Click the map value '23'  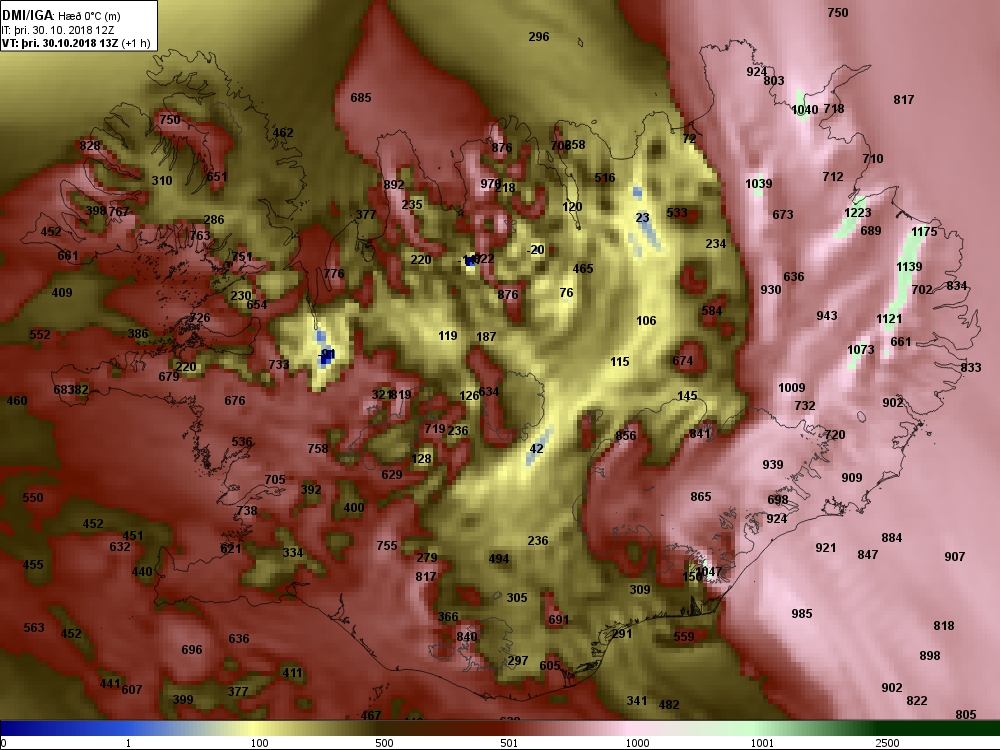pos(642,217)
